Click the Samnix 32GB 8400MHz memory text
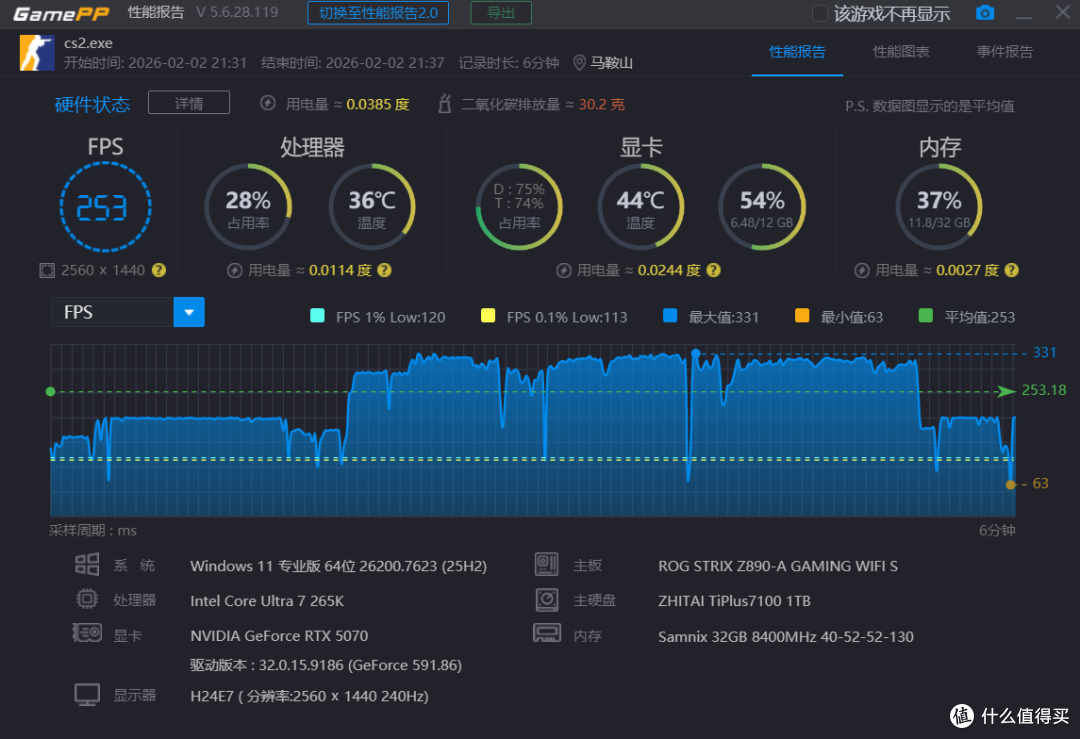This screenshot has height=739, width=1080. click(x=786, y=636)
